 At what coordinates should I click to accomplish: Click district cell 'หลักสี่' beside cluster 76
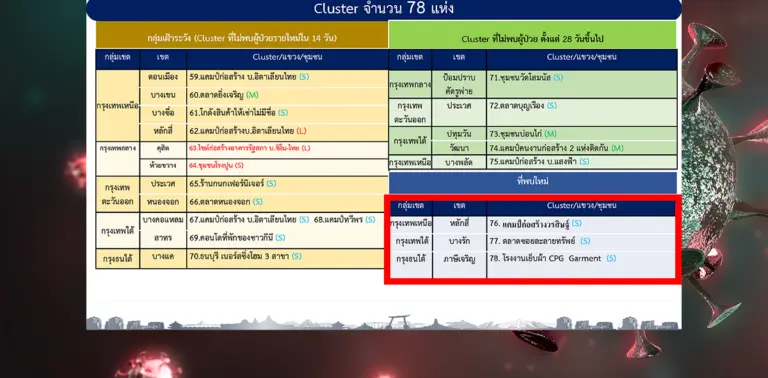[459, 224]
